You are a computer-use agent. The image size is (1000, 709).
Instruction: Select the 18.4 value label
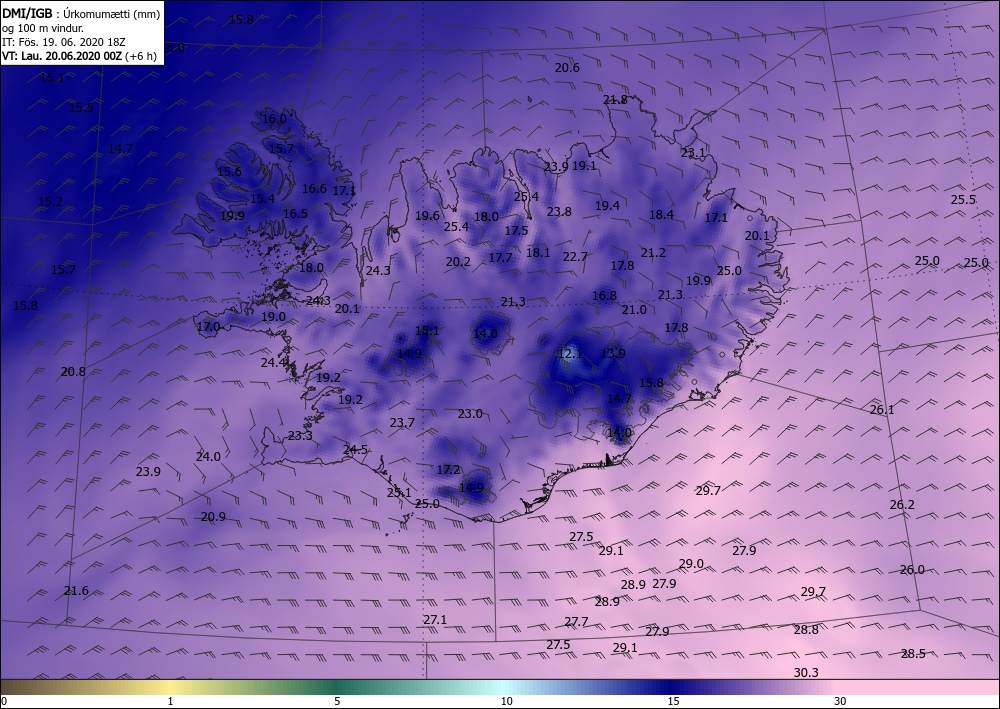coord(661,215)
